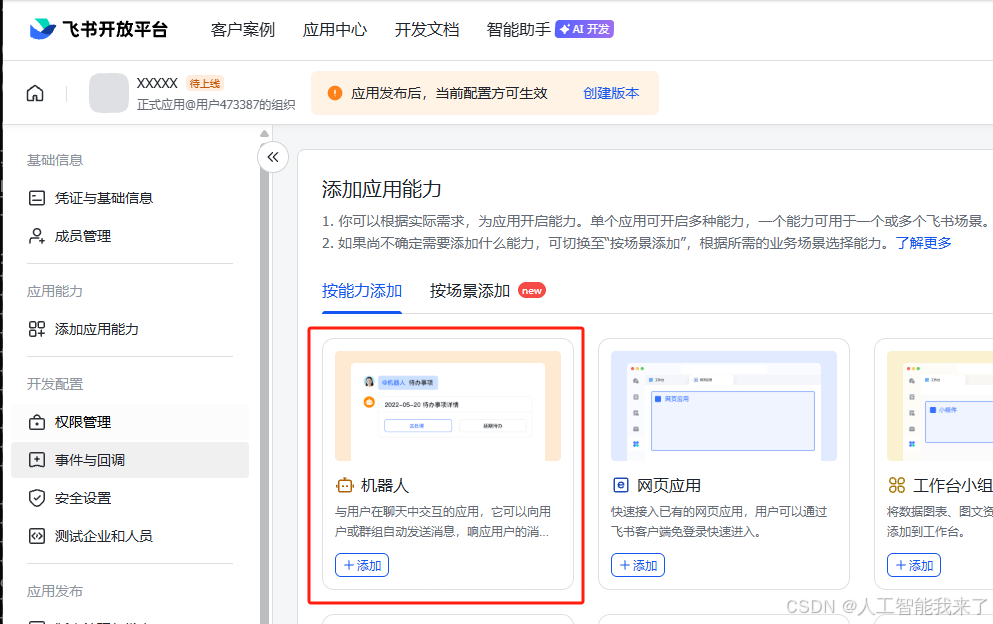Open 客户案例 menu
The width and height of the screenshot is (993, 624).
(x=243, y=30)
